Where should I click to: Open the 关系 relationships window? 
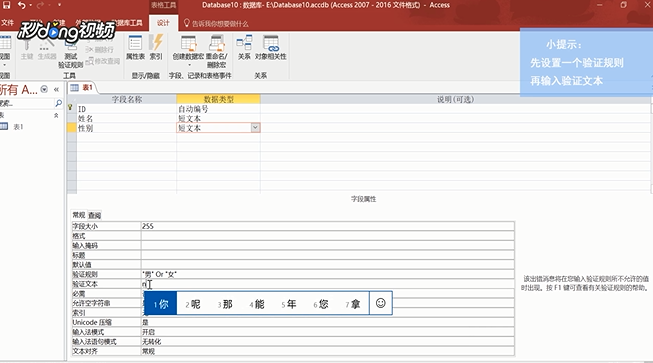(x=244, y=48)
